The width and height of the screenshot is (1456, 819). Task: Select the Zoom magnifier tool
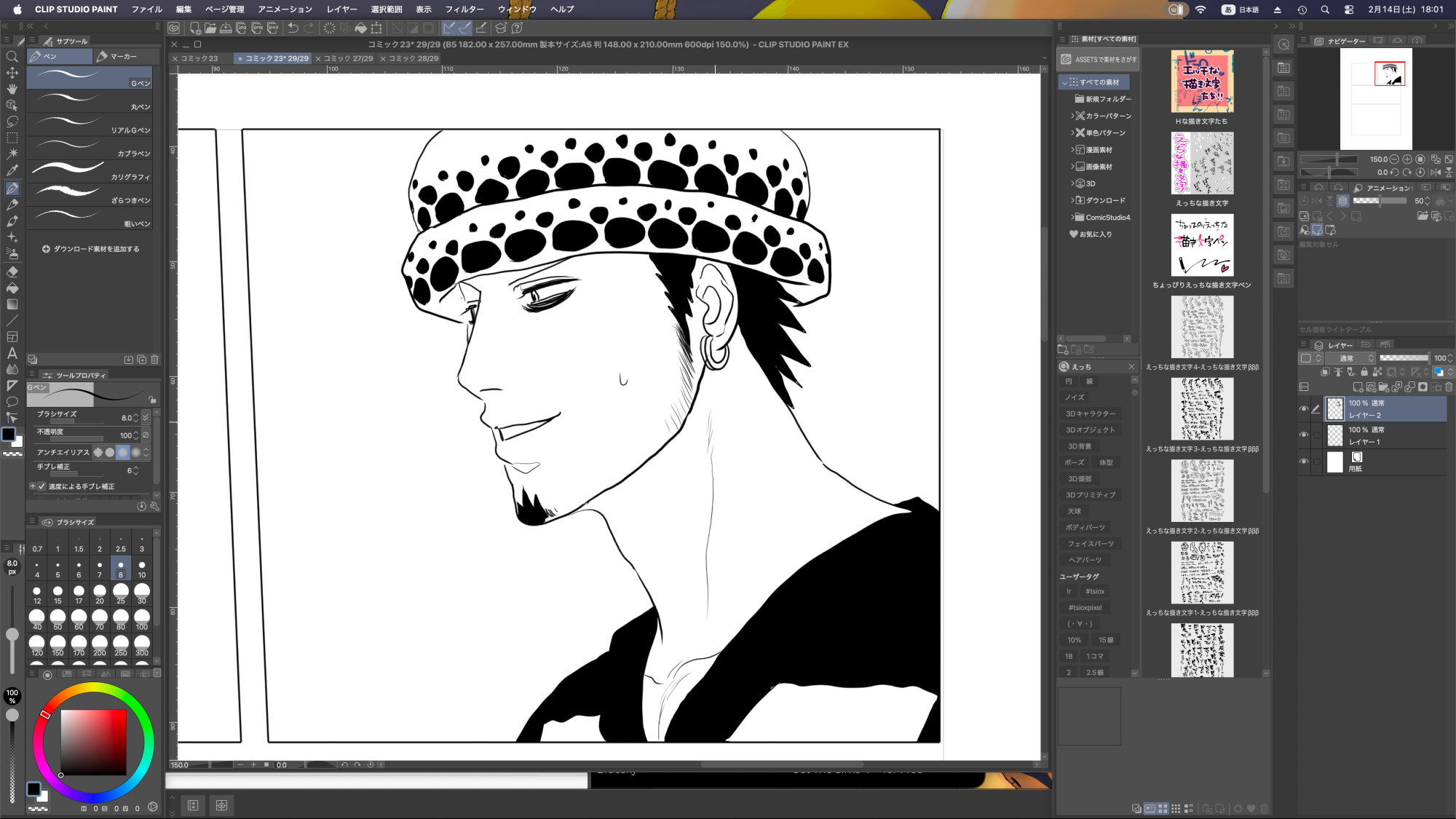(x=12, y=57)
